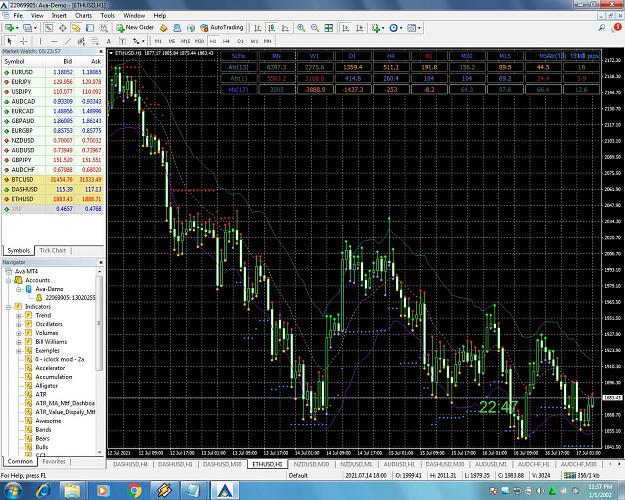
Task: Toggle the Data Window toolbar icon
Action: coord(63,28)
